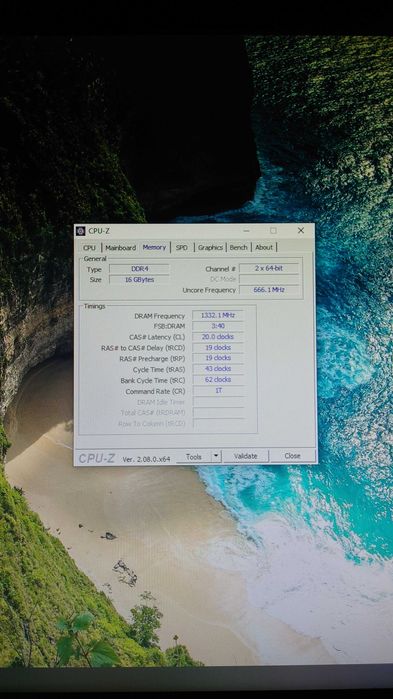The height and width of the screenshot is (699, 393).
Task: Click the empty DRAM Idle Timer field
Action: point(219,402)
